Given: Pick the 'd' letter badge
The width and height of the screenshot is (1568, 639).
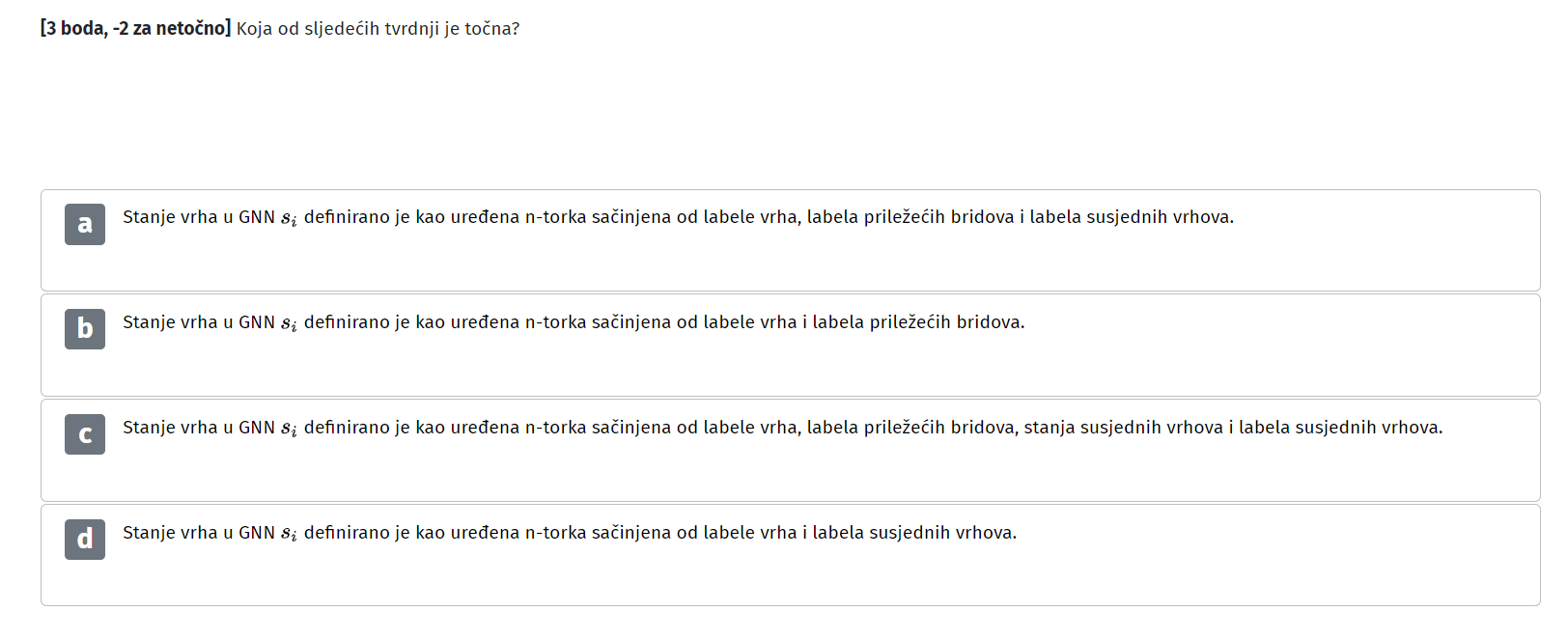Looking at the screenshot, I should [x=85, y=539].
